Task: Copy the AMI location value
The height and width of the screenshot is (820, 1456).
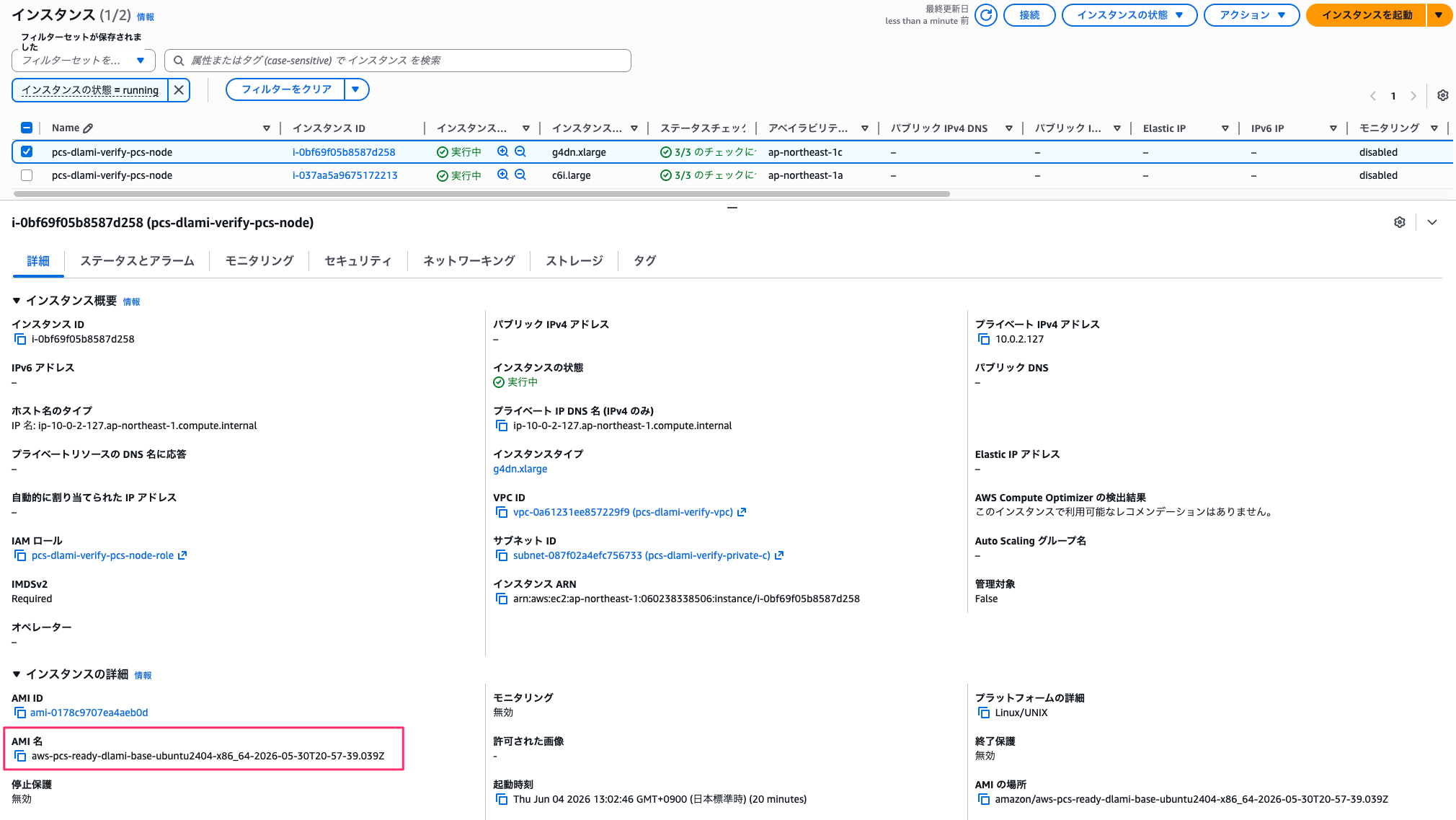Action: [x=984, y=799]
